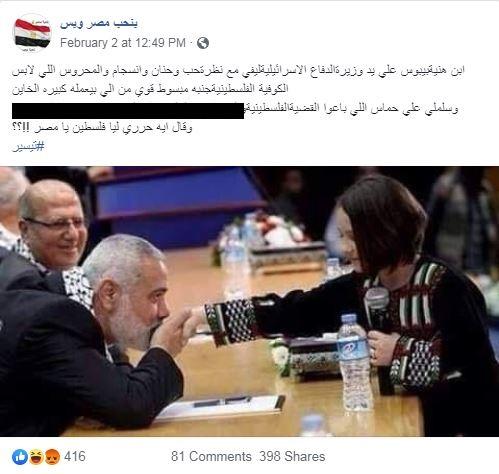Screen dimensions: 499x474
Task: Show the 398 Shares list
Action: click(292, 456)
